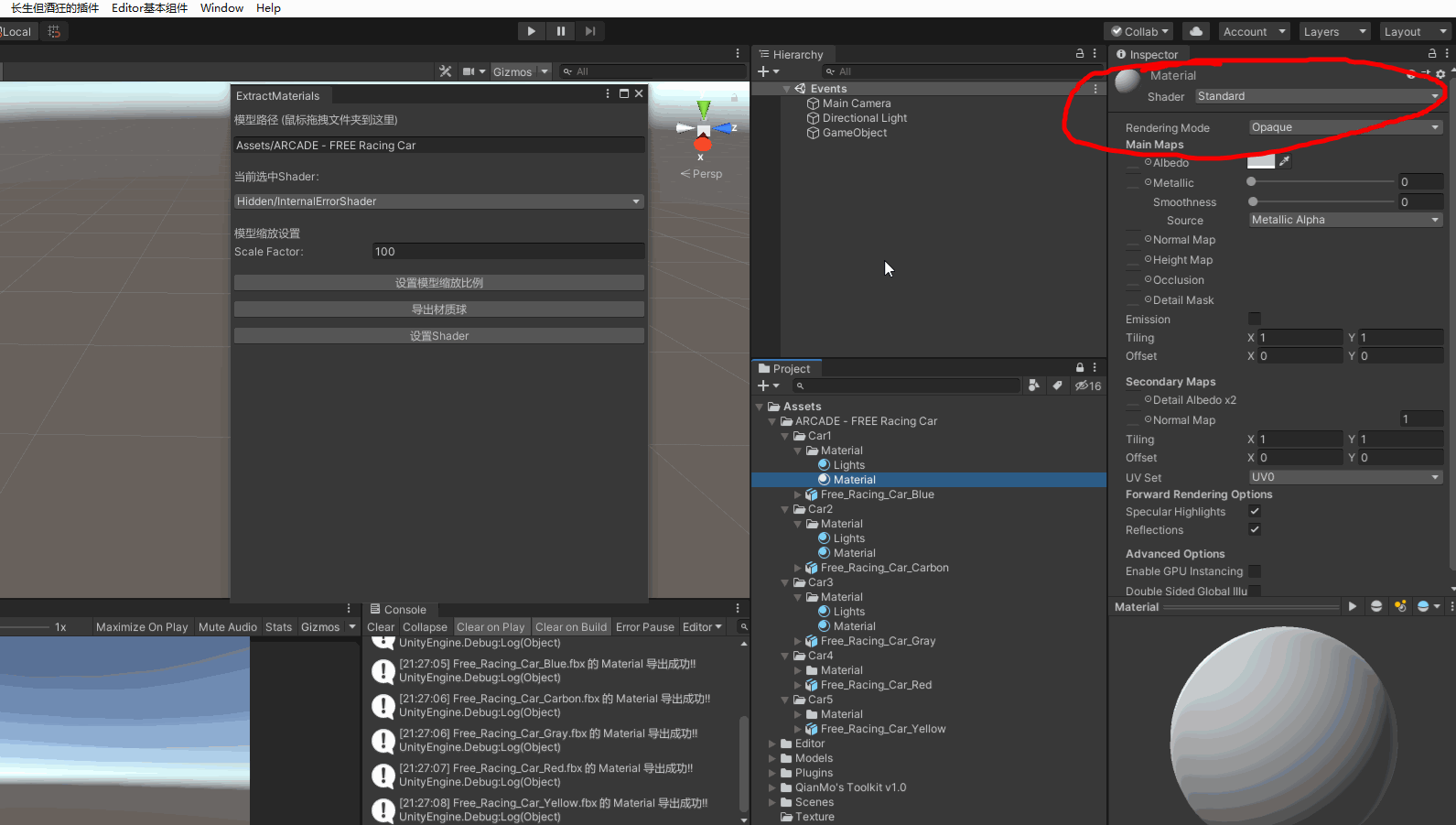Viewport: 1456px width, 825px height.
Task: Click the Play mode button
Action: (531, 31)
